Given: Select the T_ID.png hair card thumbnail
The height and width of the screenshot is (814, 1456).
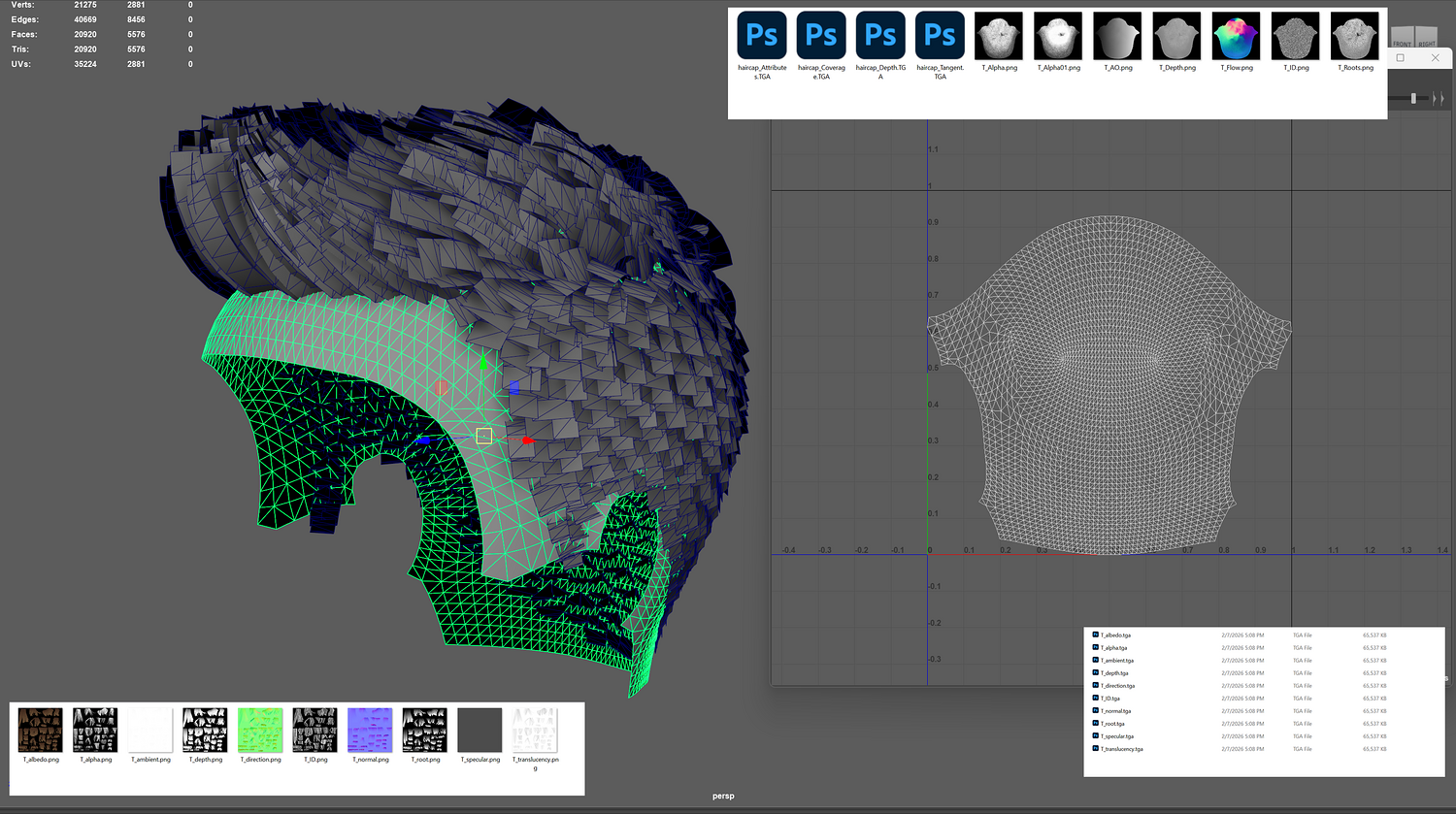Looking at the screenshot, I should click(315, 730).
